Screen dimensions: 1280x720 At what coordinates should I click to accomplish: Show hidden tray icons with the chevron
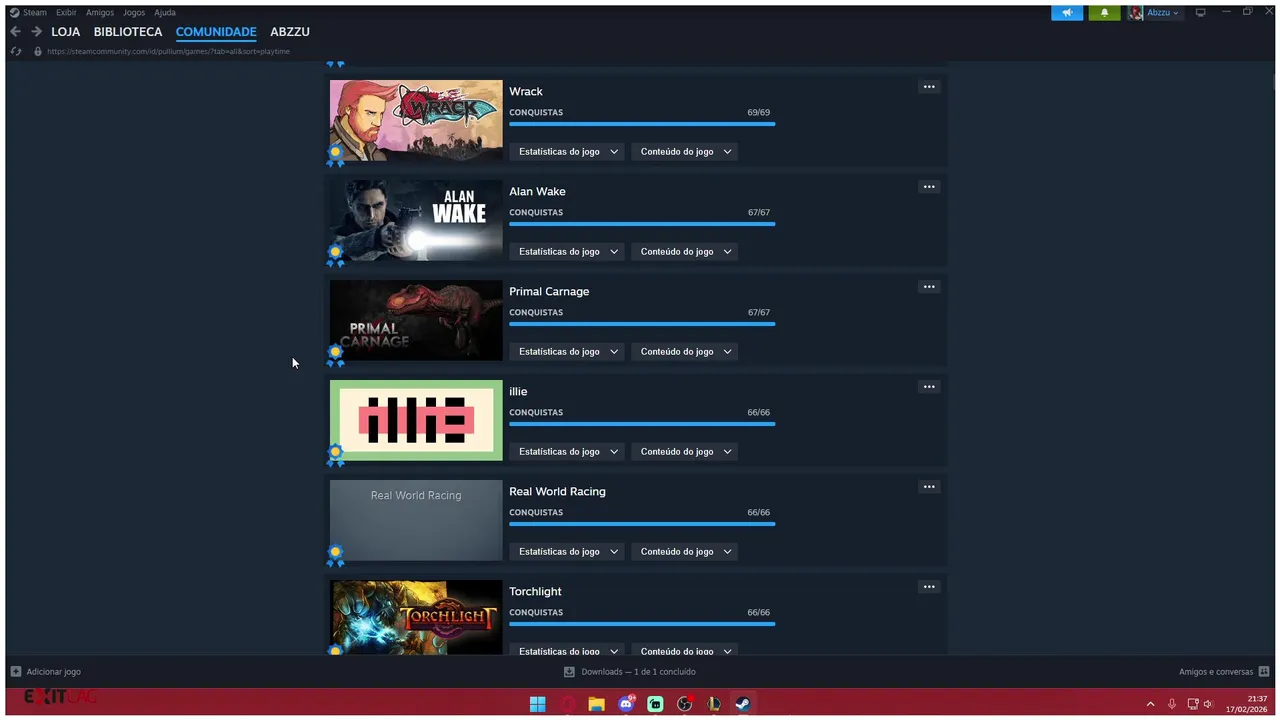click(x=1150, y=704)
